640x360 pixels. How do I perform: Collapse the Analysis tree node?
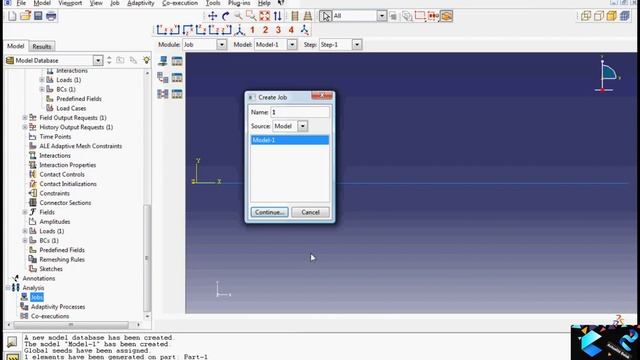point(8,288)
